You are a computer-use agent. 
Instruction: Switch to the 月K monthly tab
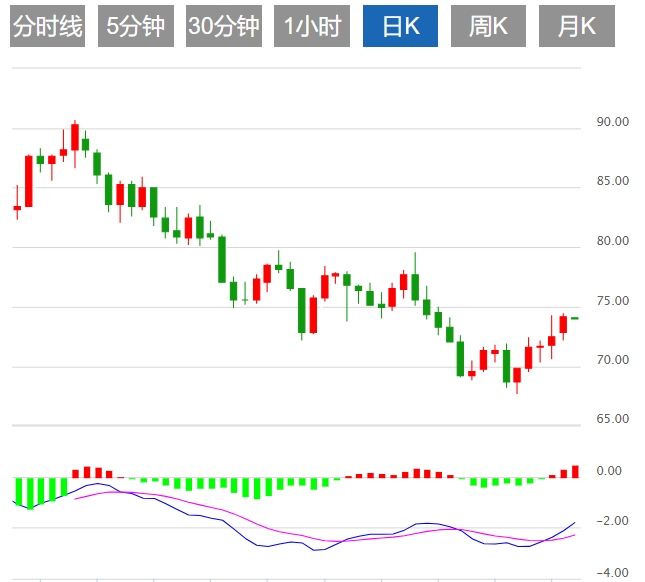point(577,26)
